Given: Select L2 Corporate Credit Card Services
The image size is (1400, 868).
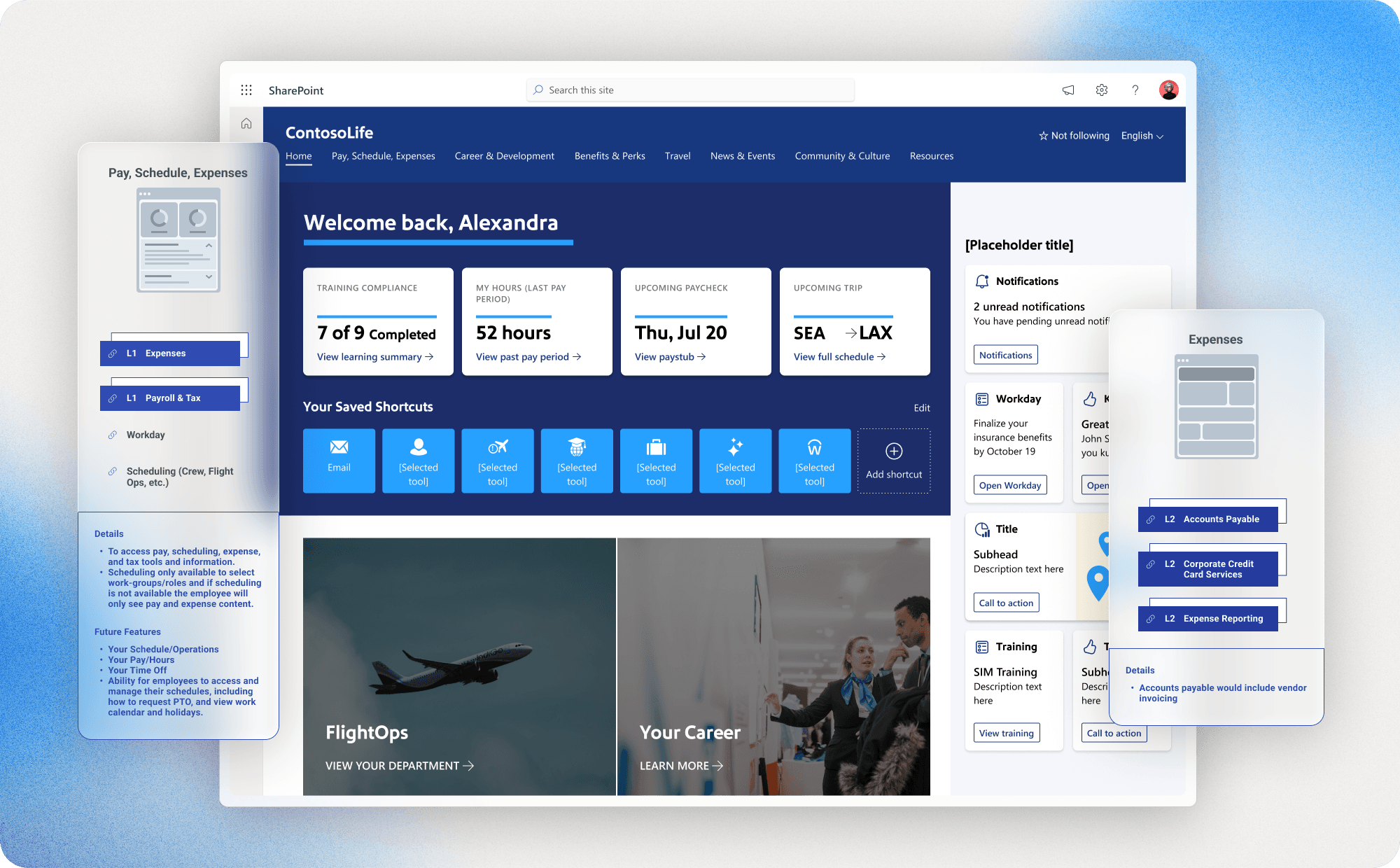Looking at the screenshot, I should coord(1208,569).
